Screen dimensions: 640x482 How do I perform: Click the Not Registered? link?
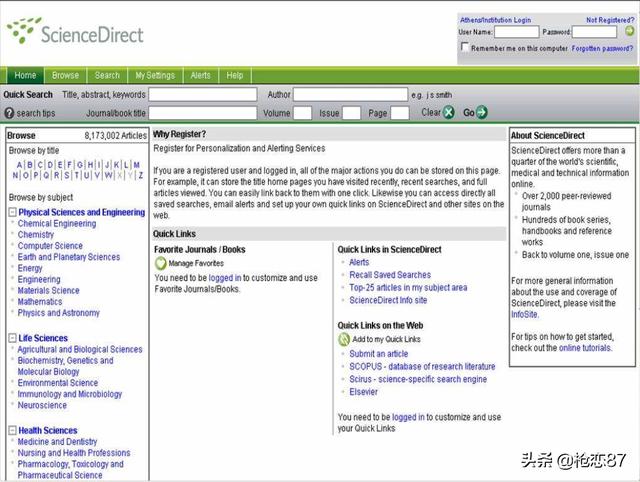point(610,20)
